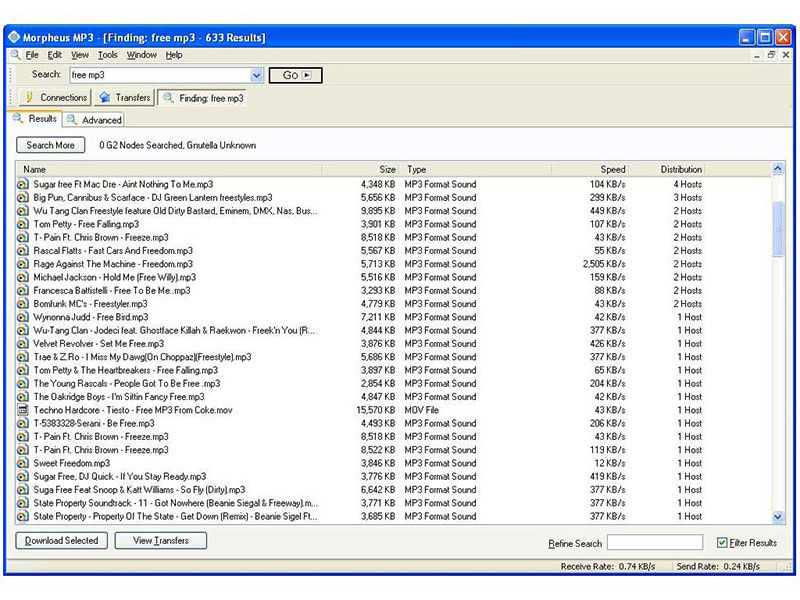Switch to the Advanced tab

[94, 120]
